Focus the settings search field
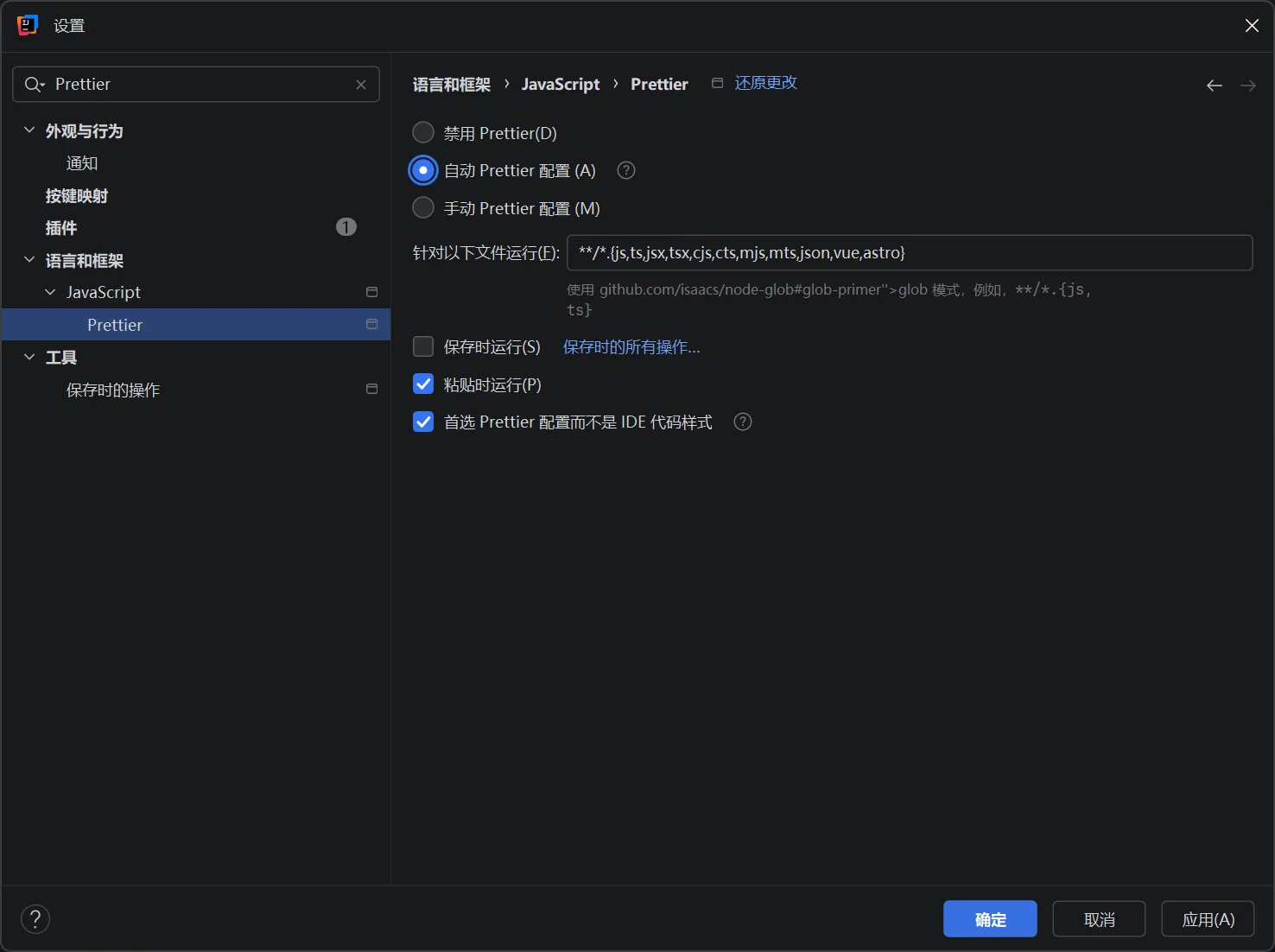 [196, 84]
